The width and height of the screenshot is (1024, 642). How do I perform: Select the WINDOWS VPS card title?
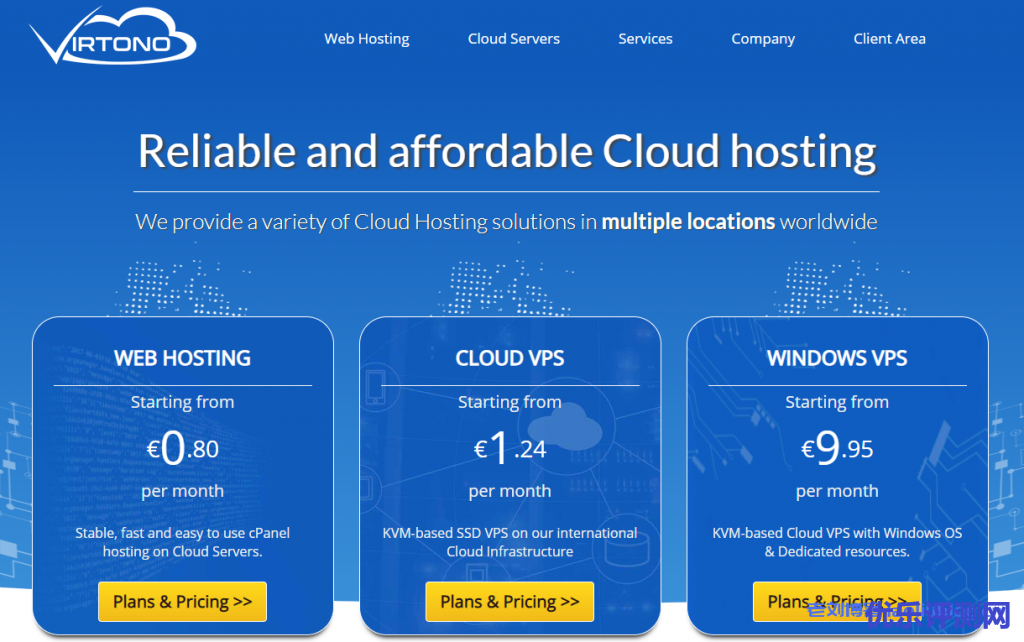(836, 358)
